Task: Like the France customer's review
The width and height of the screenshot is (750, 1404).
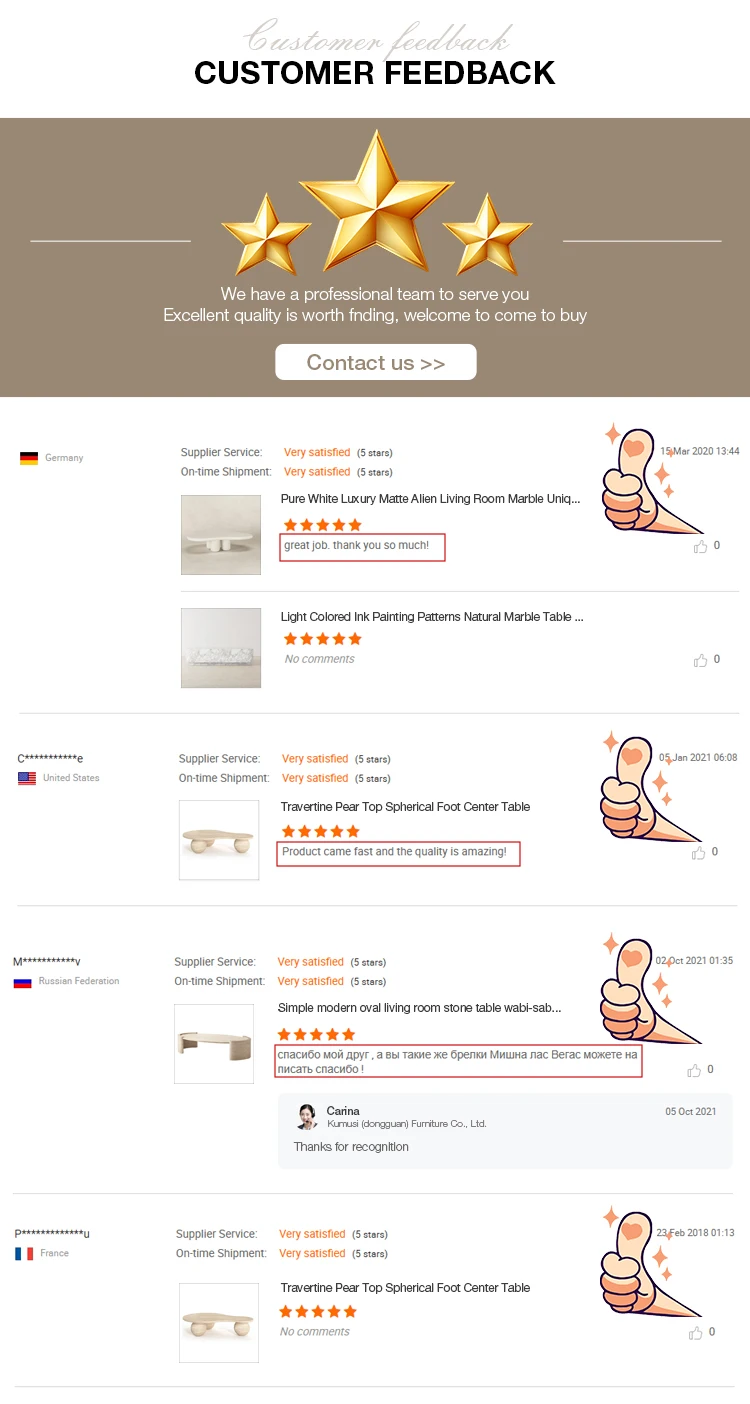Action: pos(696,1333)
